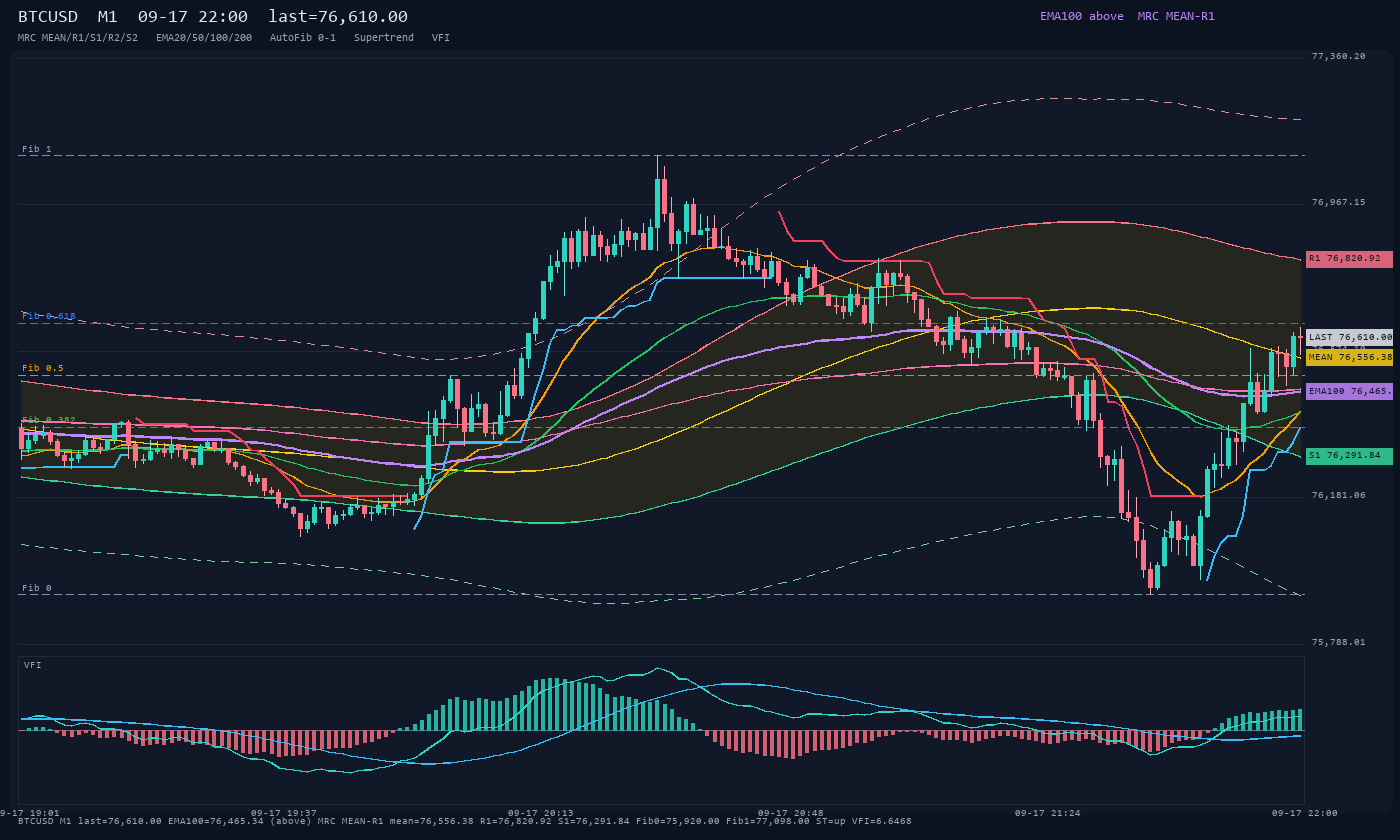Select the MEAN 76,556.38 price tag
Screen dimensions: 1400x840
coord(1349,357)
